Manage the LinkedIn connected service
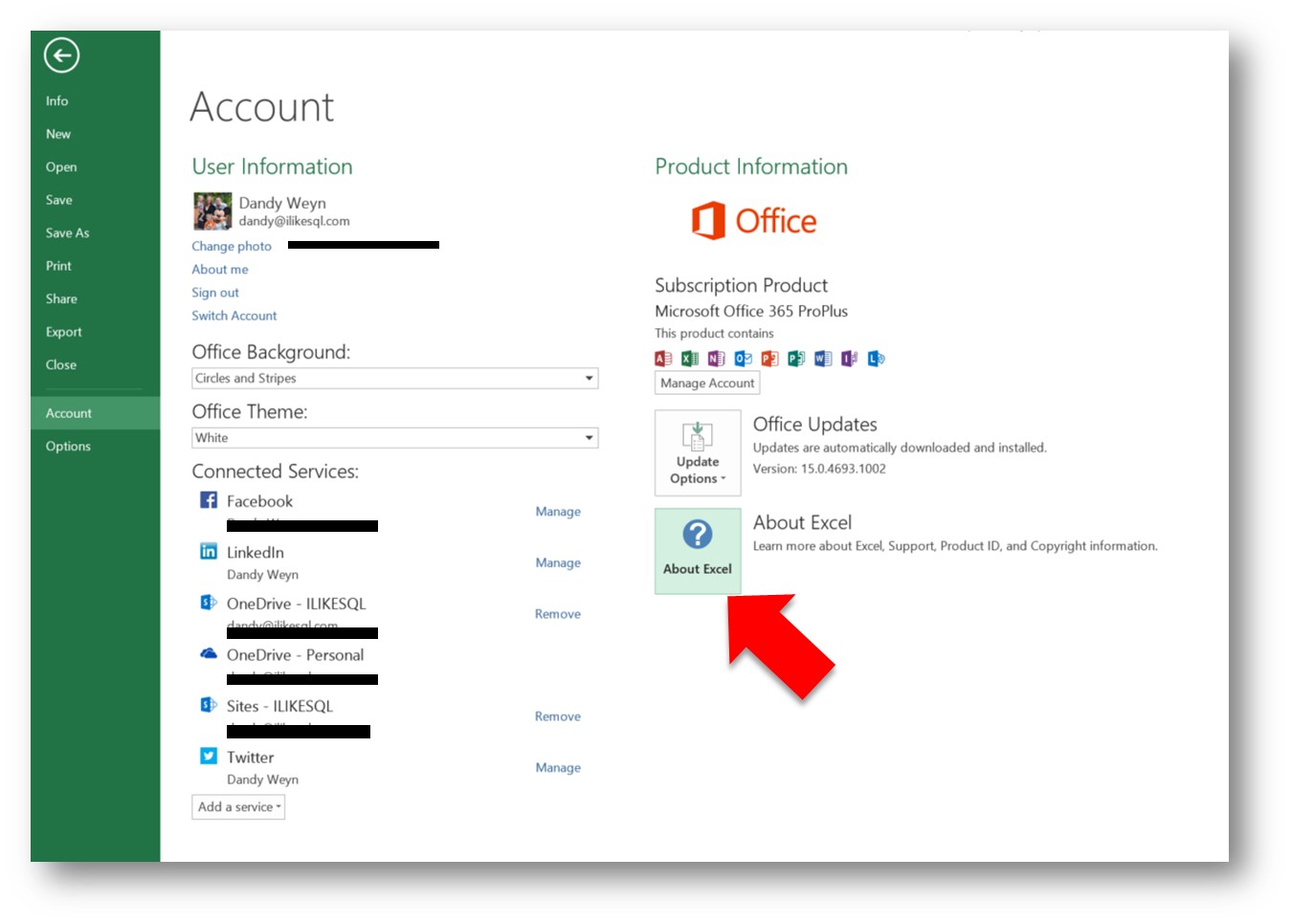 pos(558,562)
